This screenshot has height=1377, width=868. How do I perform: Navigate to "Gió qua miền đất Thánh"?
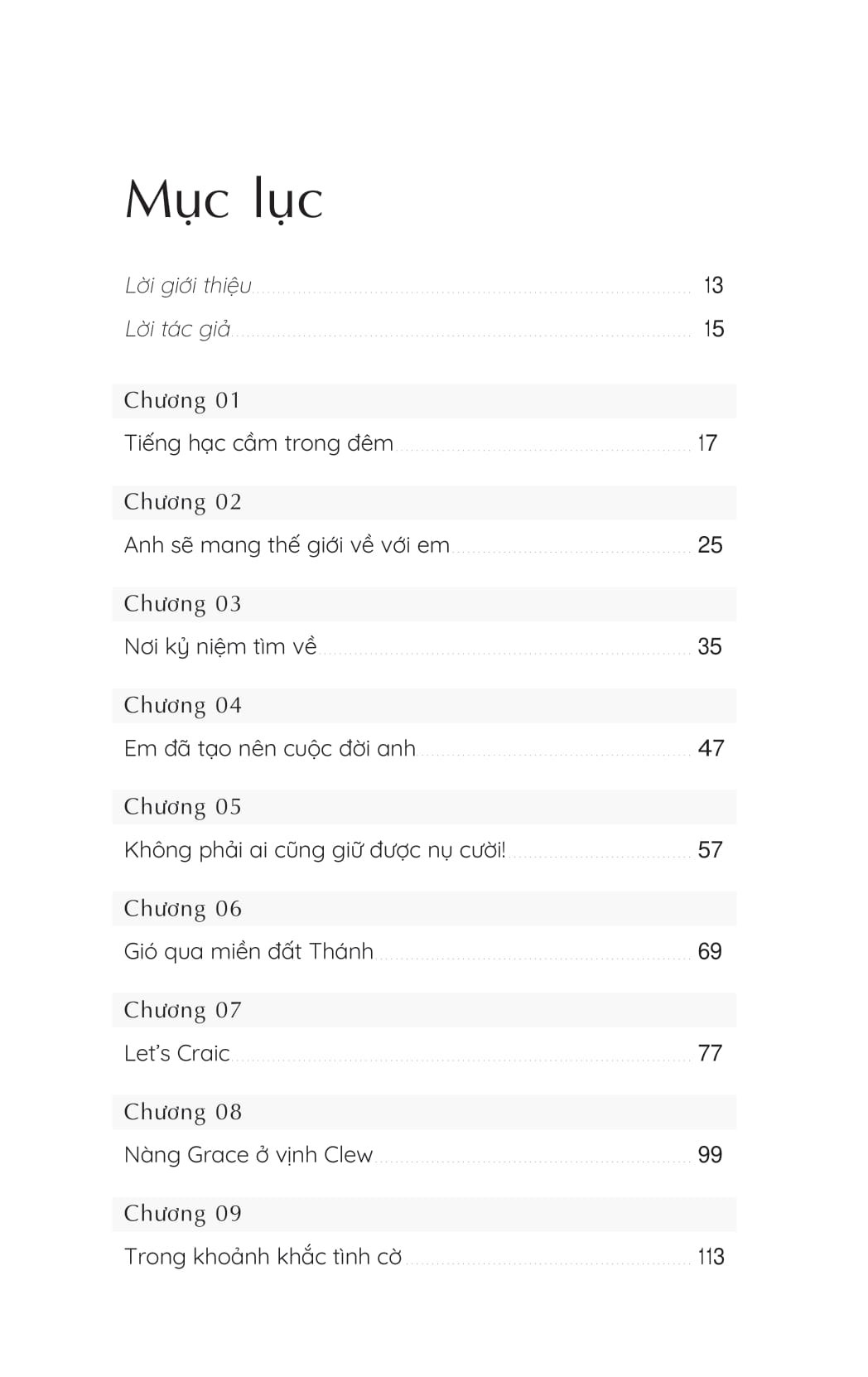pyautogui.click(x=248, y=952)
